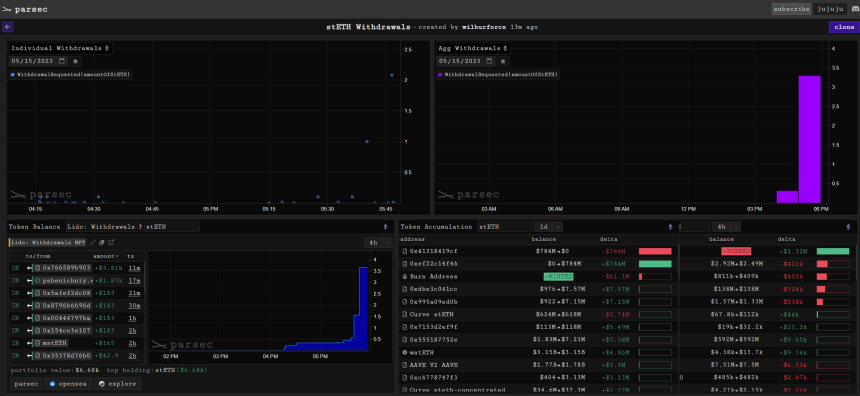Click the Ethereum icon on Token Accumulation panel
This screenshot has height=396, width=860.
pyautogui.click(x=670, y=227)
